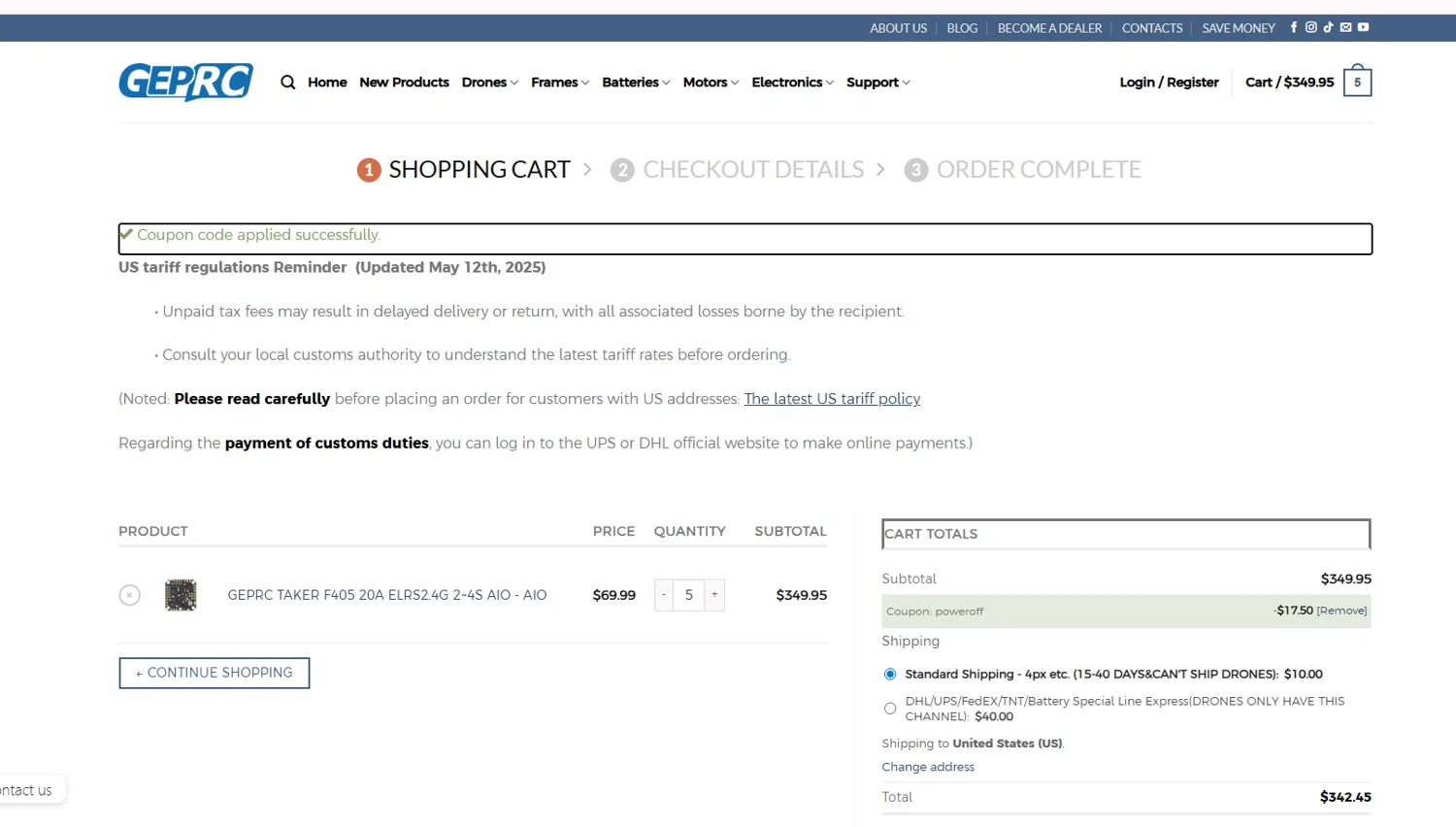Select the $69.99 price text

pos(614,595)
